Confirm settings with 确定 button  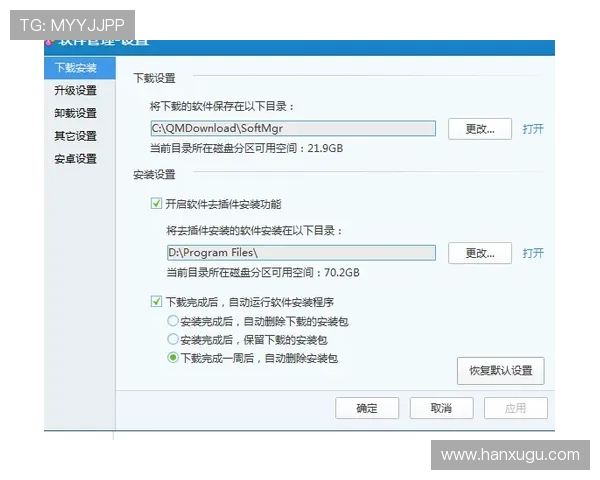367,408
